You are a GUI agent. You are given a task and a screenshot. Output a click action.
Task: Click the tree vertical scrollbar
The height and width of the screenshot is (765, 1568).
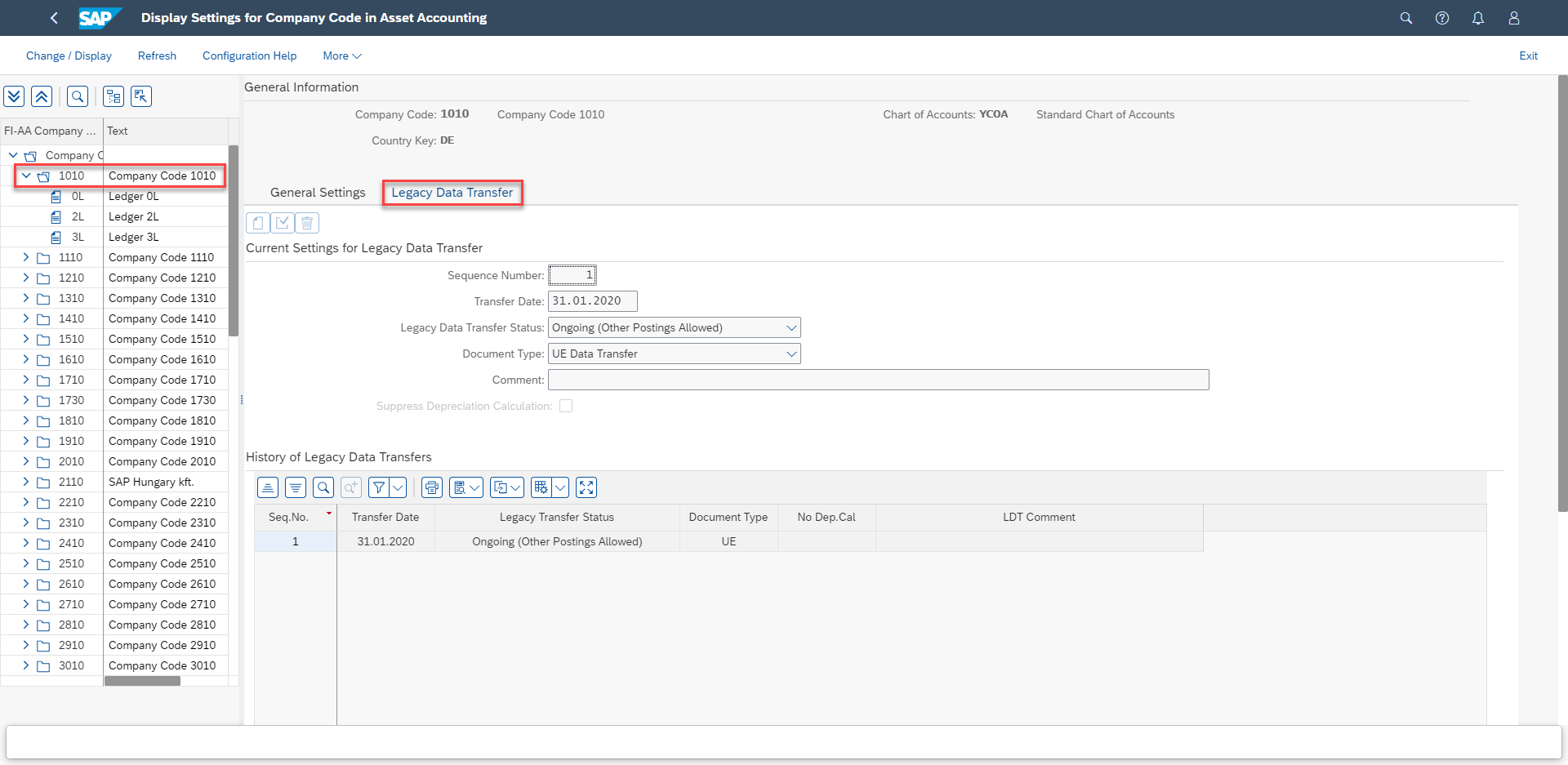234,241
